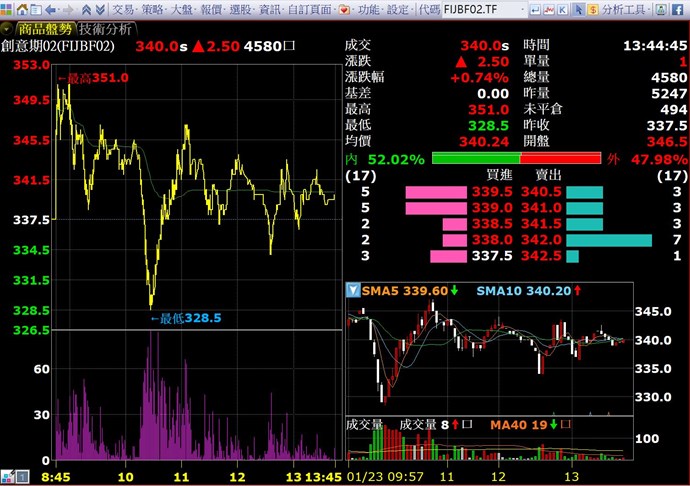Switch to the 技術分析 tab
This screenshot has height=486, width=690.
pos(105,28)
